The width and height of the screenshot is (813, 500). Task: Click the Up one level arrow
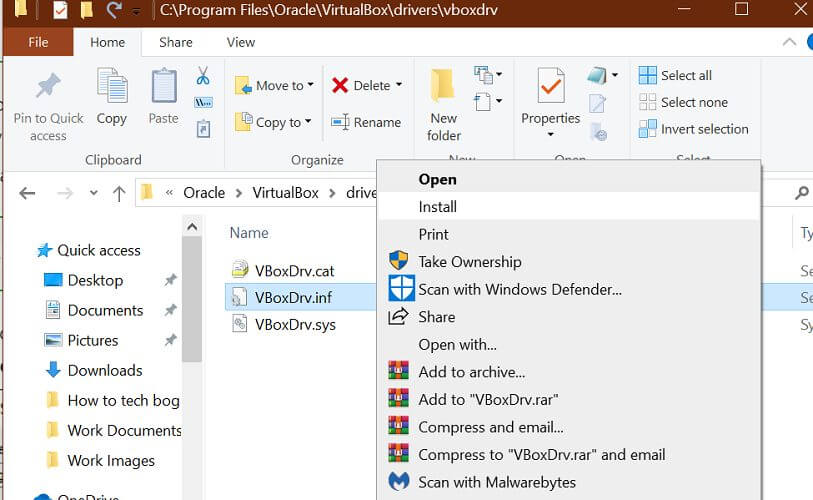tap(119, 193)
